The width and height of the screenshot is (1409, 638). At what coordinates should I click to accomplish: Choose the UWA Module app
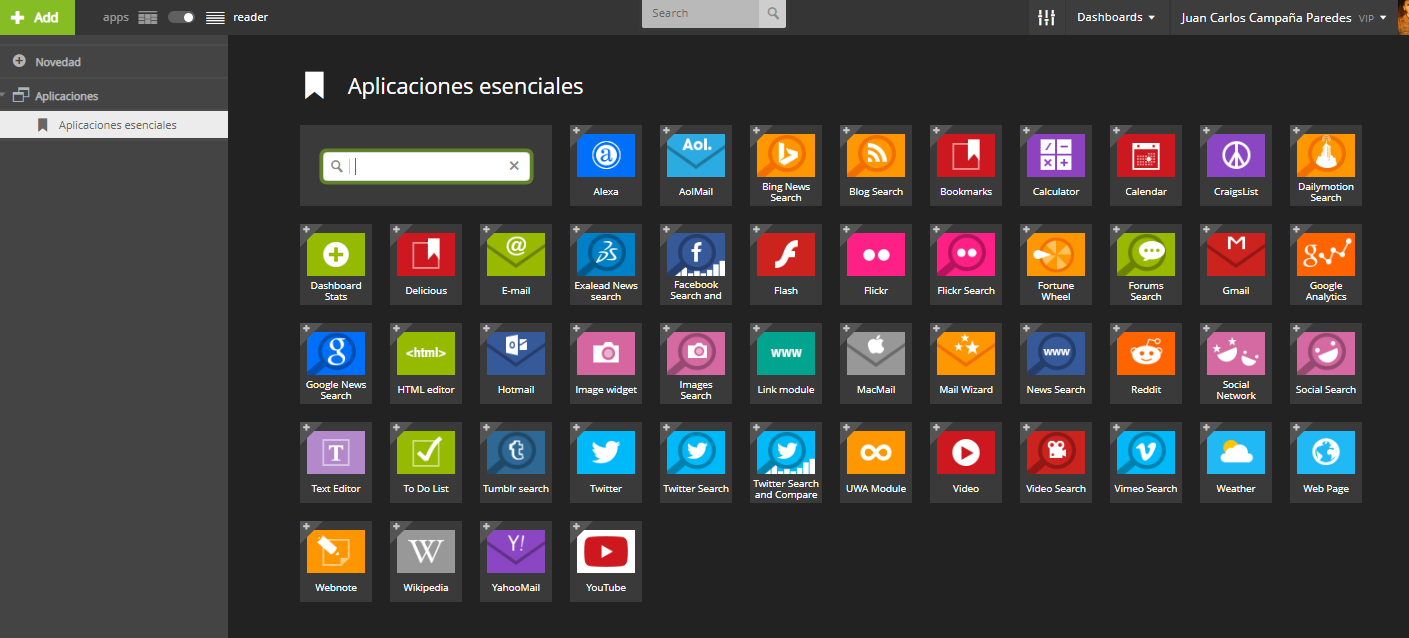(876, 462)
